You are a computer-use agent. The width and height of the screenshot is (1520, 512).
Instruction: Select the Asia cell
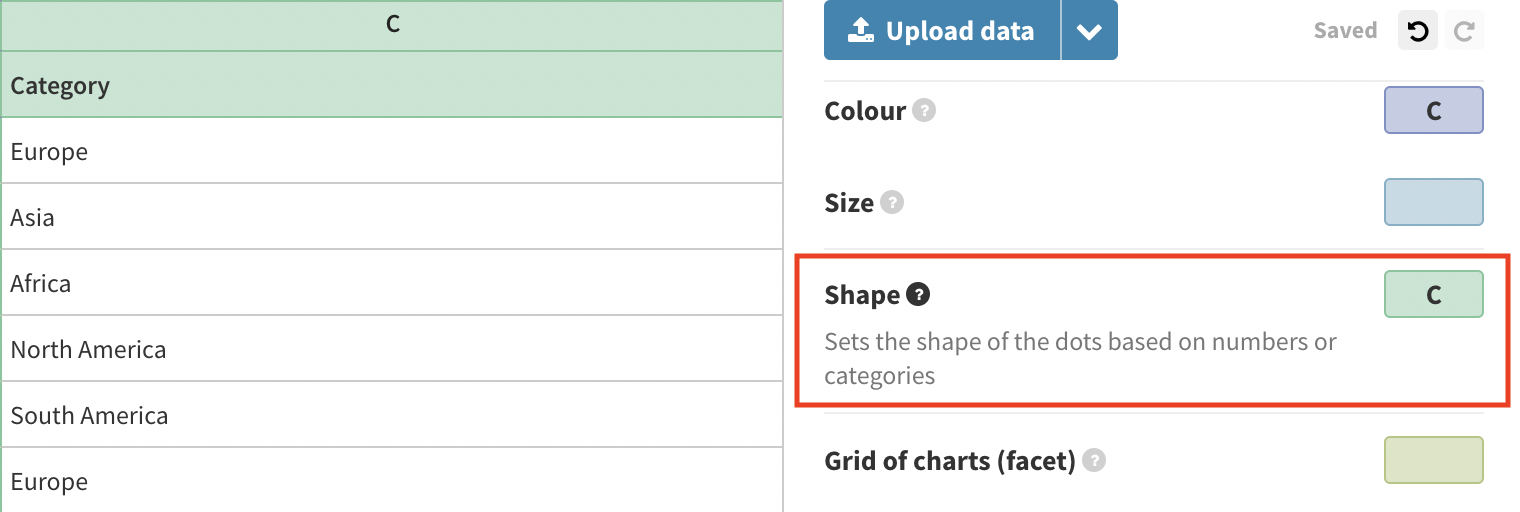pyautogui.click(x=392, y=217)
